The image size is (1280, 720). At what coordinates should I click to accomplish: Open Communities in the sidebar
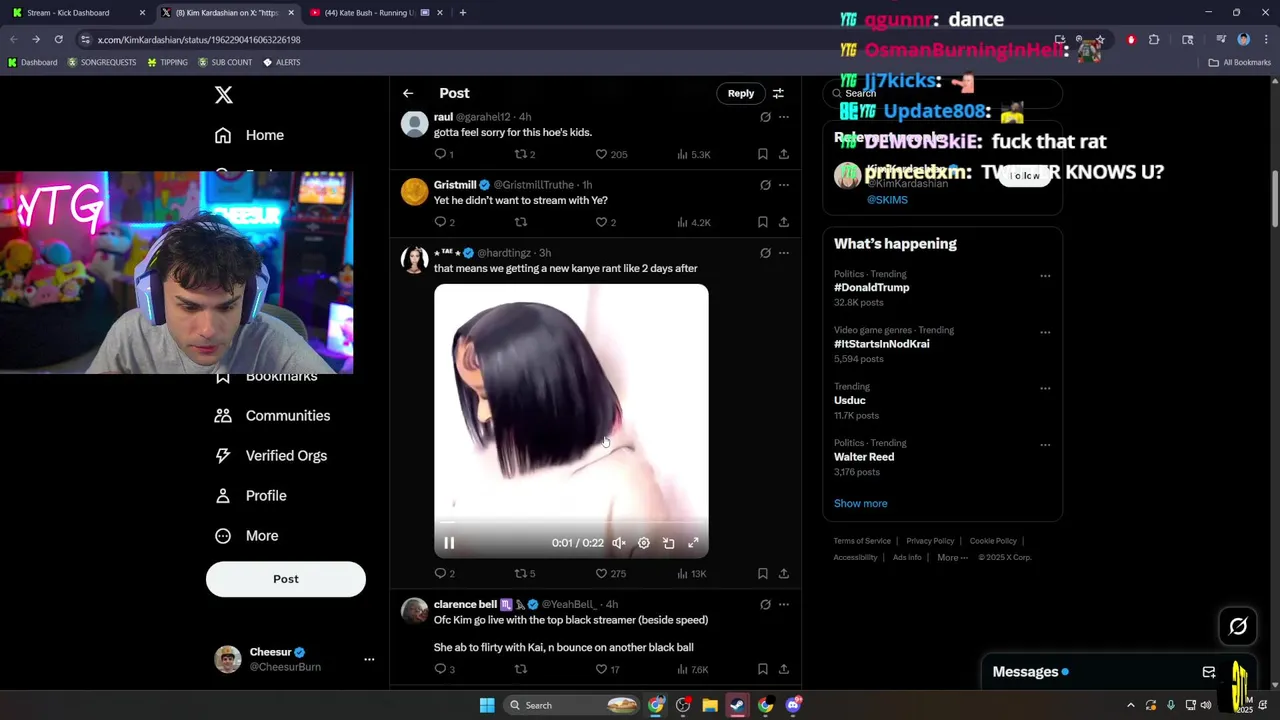tap(272, 415)
